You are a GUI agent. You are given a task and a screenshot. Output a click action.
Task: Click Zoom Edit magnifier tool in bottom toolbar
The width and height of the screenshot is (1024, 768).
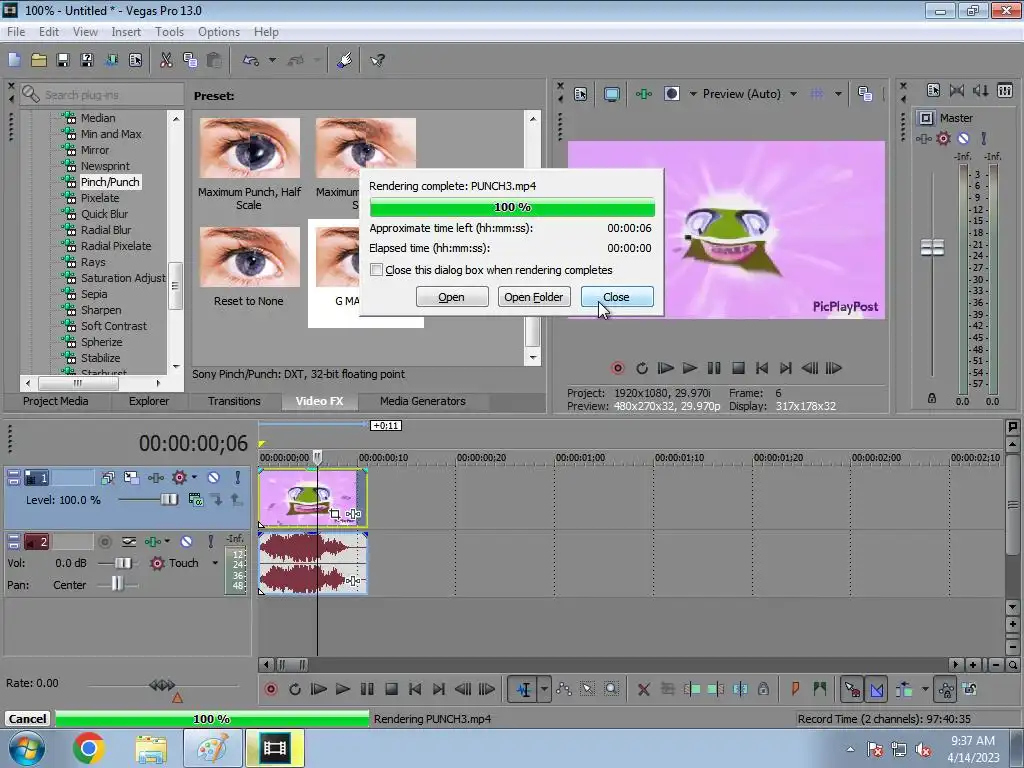611,690
